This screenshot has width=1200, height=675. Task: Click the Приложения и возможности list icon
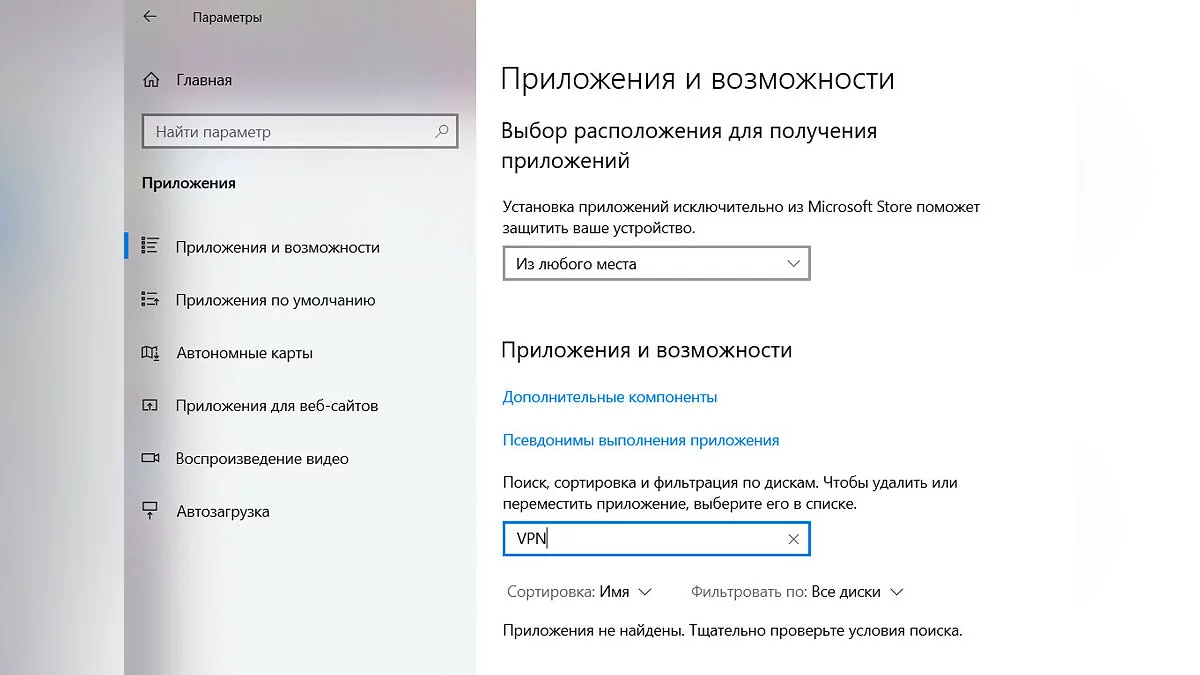(x=151, y=247)
